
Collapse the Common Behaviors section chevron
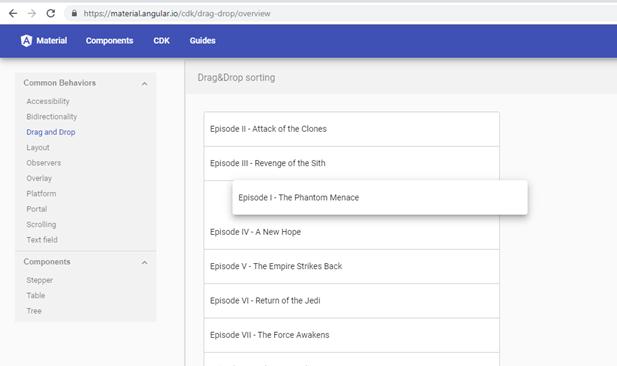[x=144, y=84]
